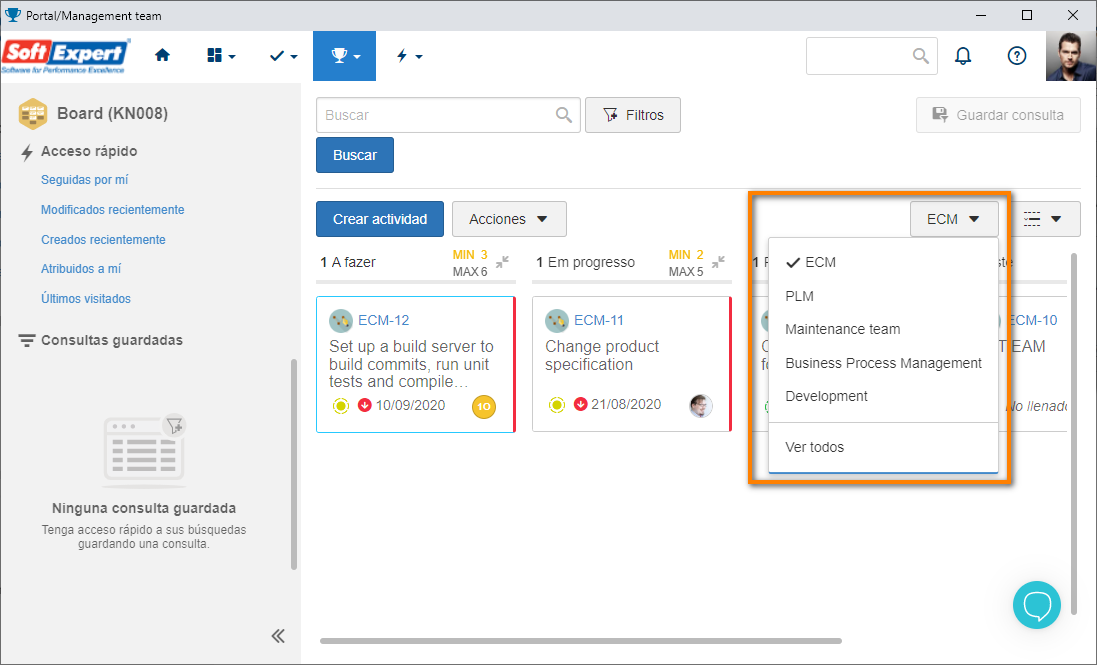Open the list view options dropdown
This screenshot has width=1097, height=665.
click(x=1043, y=219)
